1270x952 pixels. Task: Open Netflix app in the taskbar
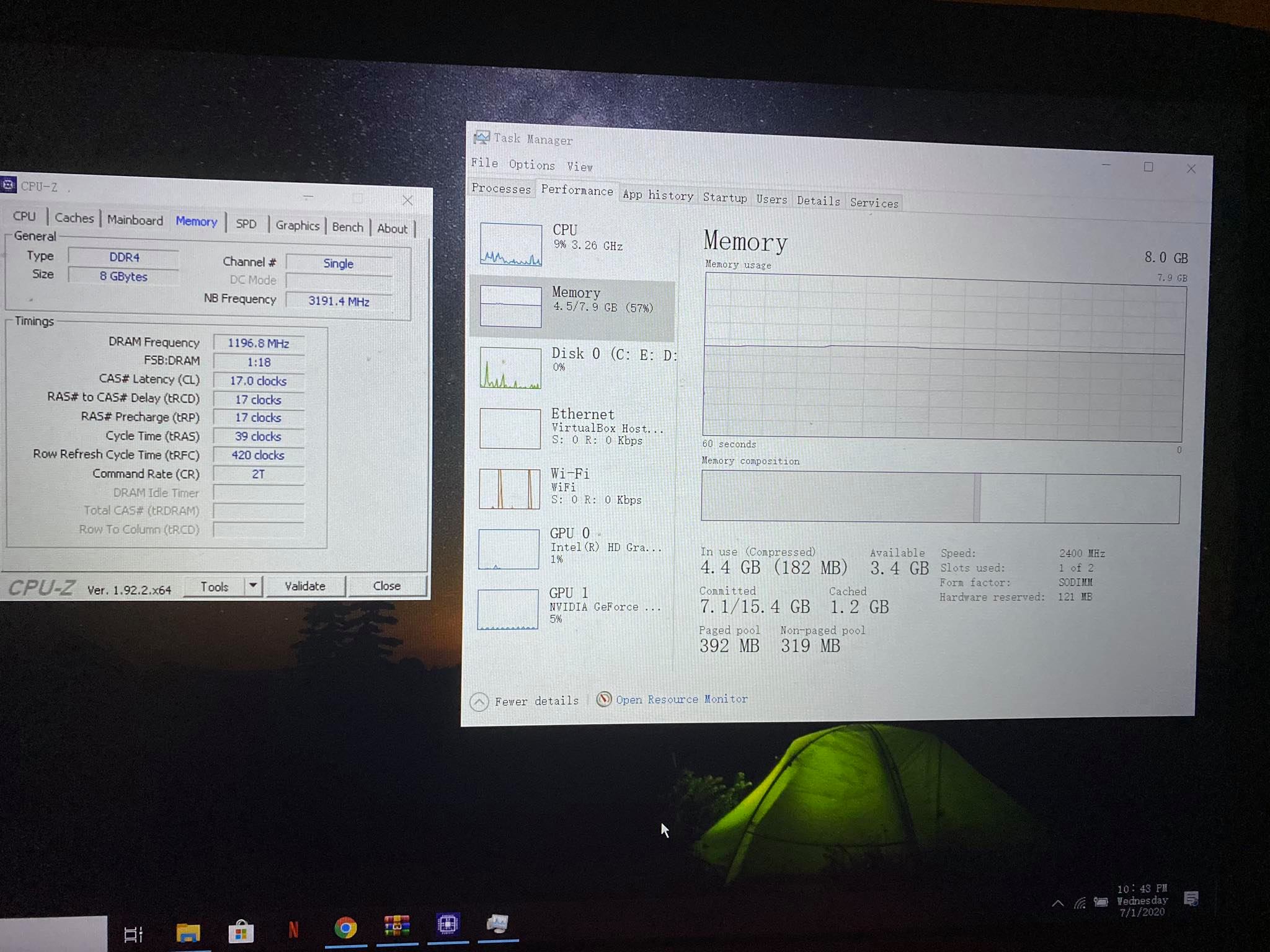coord(293,930)
